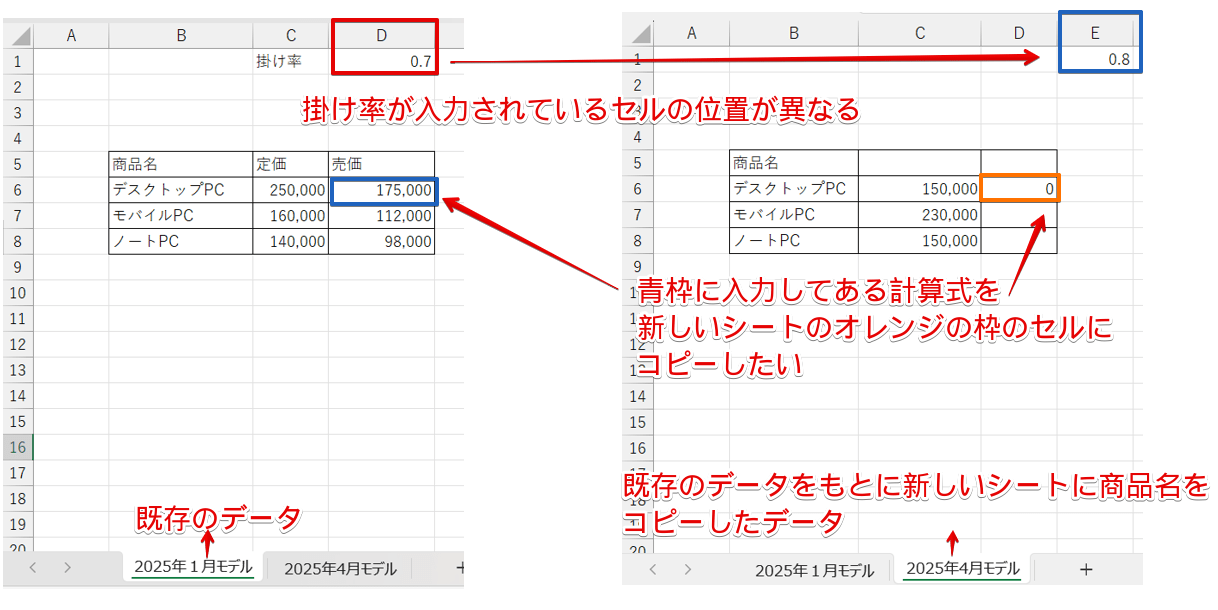Select column E header in right workbook
This screenshot has width=1218, height=610.
point(1095,33)
